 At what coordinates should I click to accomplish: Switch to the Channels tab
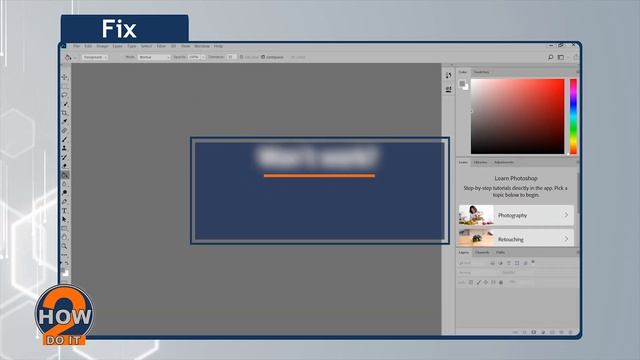pyautogui.click(x=482, y=253)
